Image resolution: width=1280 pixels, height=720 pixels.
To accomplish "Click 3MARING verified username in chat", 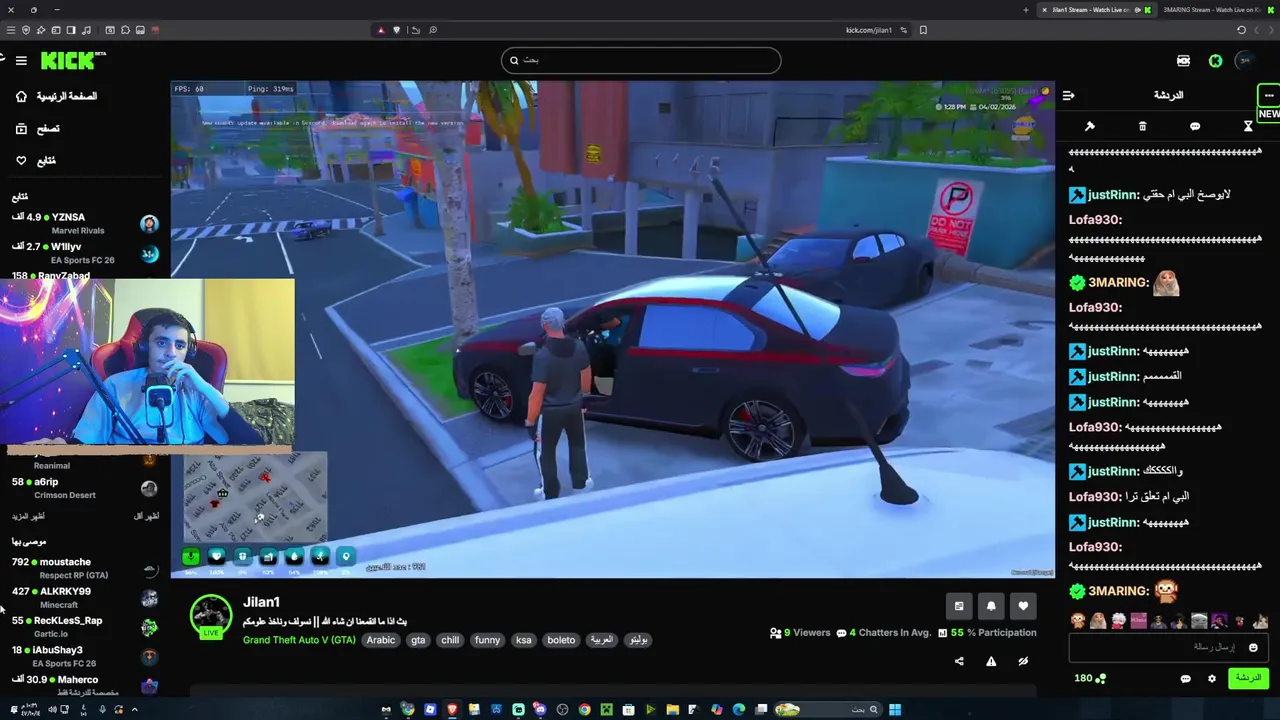I will [1118, 283].
